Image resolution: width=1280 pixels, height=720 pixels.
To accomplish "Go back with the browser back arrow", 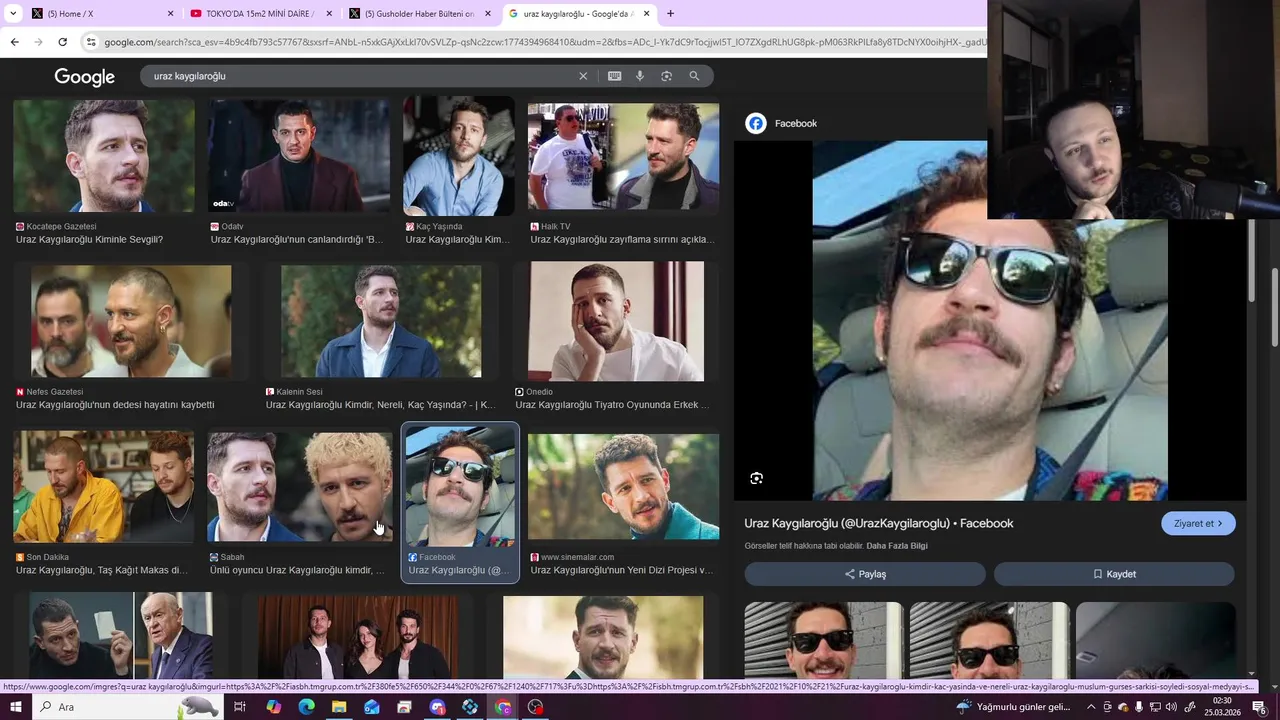I will 14,42.
